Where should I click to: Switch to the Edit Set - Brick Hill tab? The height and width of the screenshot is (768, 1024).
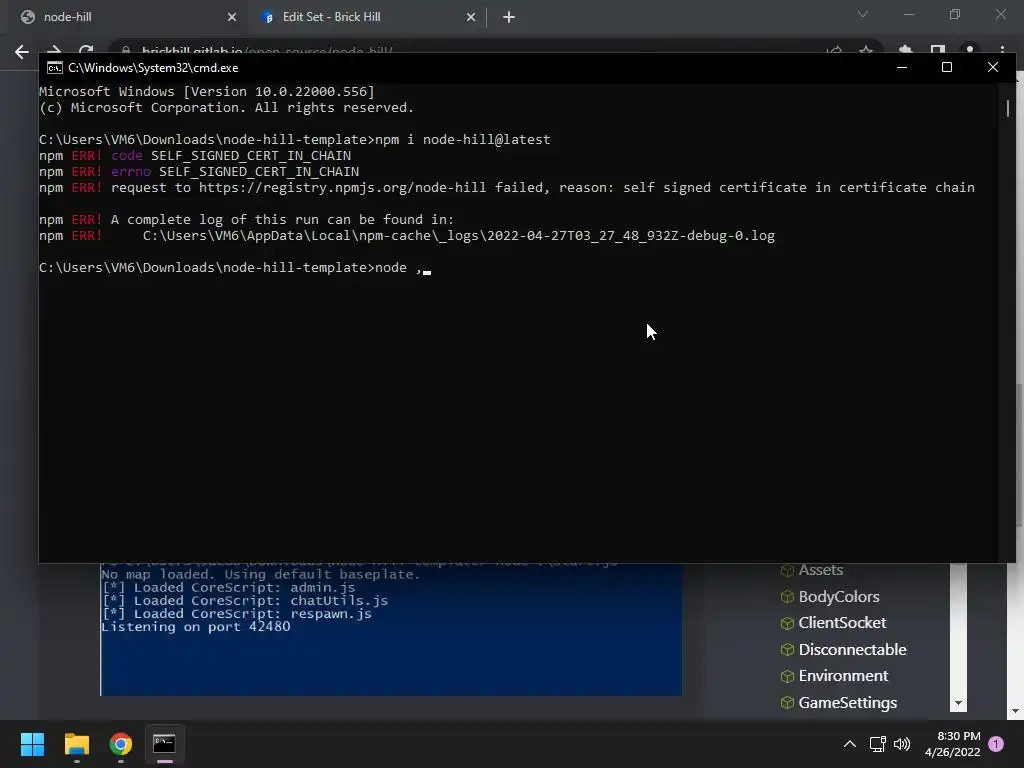click(x=367, y=17)
